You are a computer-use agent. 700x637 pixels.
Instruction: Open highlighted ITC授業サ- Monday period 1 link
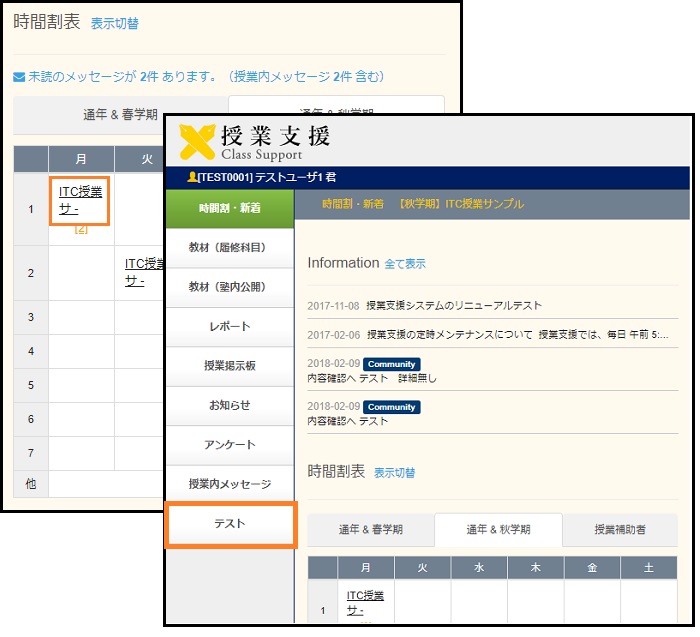pos(79,200)
